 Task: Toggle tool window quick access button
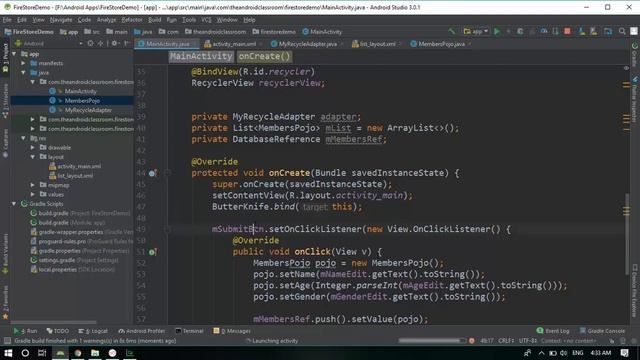tap(7, 341)
